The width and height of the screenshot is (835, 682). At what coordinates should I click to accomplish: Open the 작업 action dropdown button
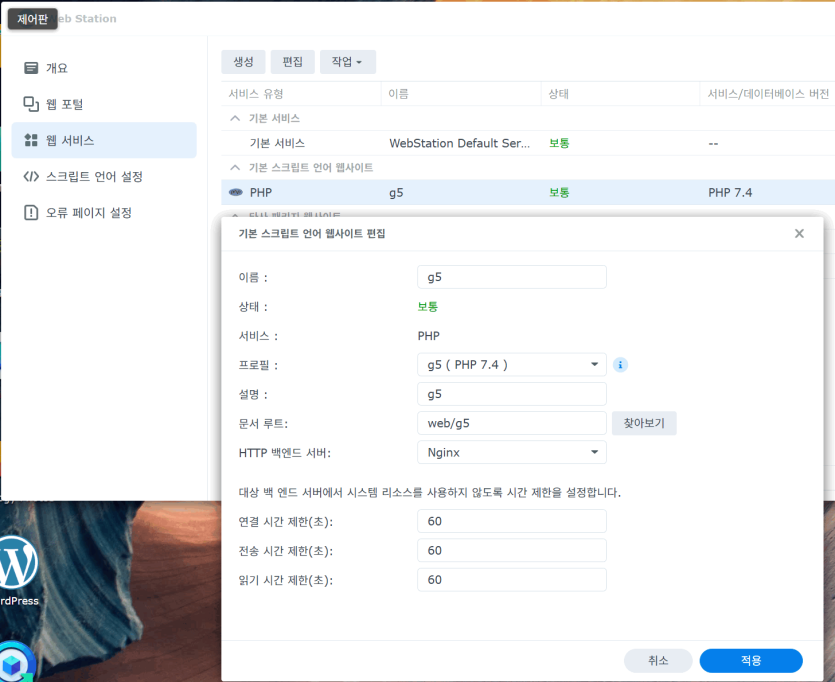(348, 62)
